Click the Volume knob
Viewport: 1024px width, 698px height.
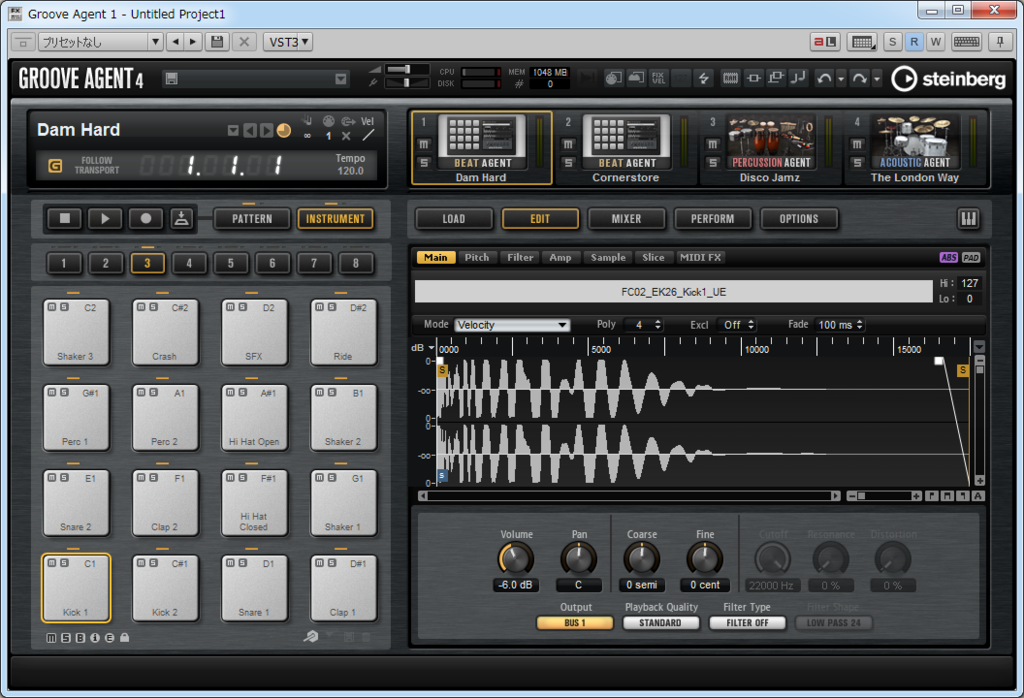pyautogui.click(x=516, y=559)
